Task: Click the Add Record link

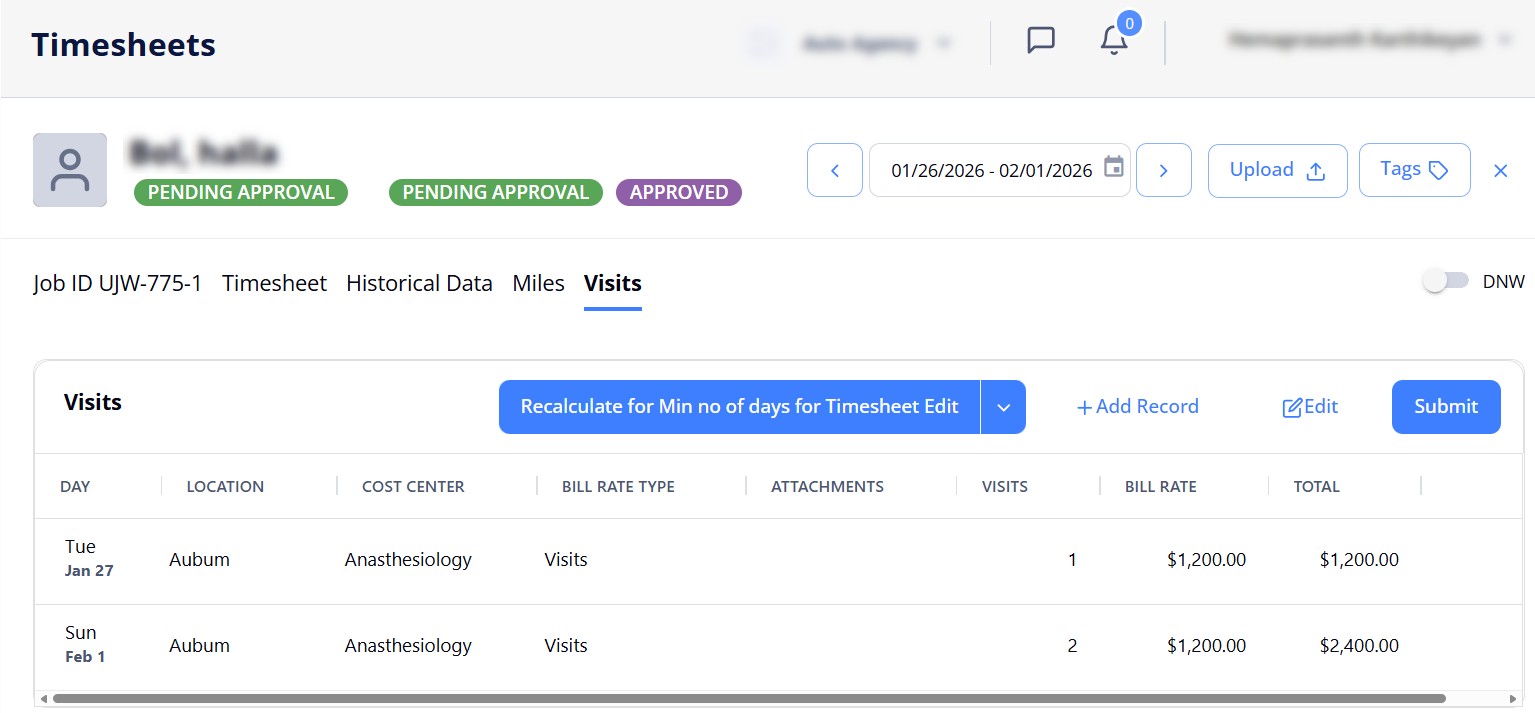Action: click(1137, 407)
